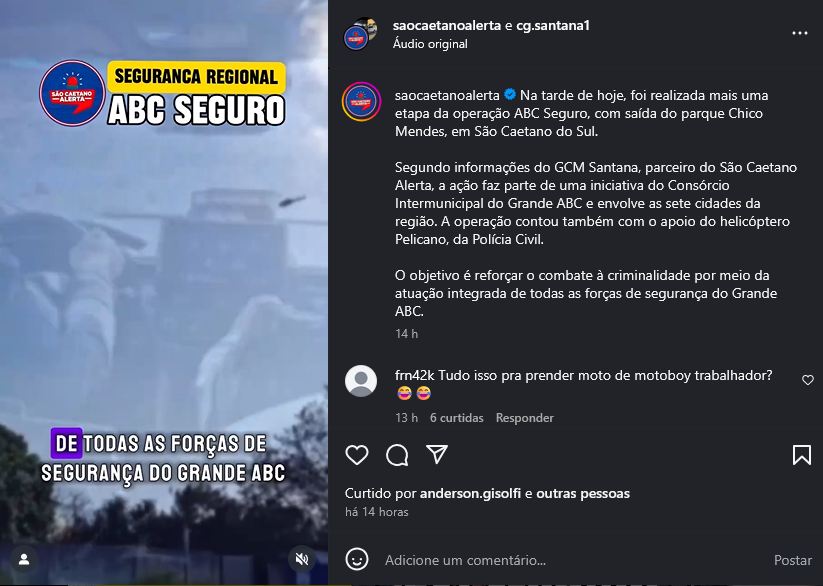Open saocaetanoalerta profile from header
This screenshot has width=823, height=586.
[x=447, y=25]
